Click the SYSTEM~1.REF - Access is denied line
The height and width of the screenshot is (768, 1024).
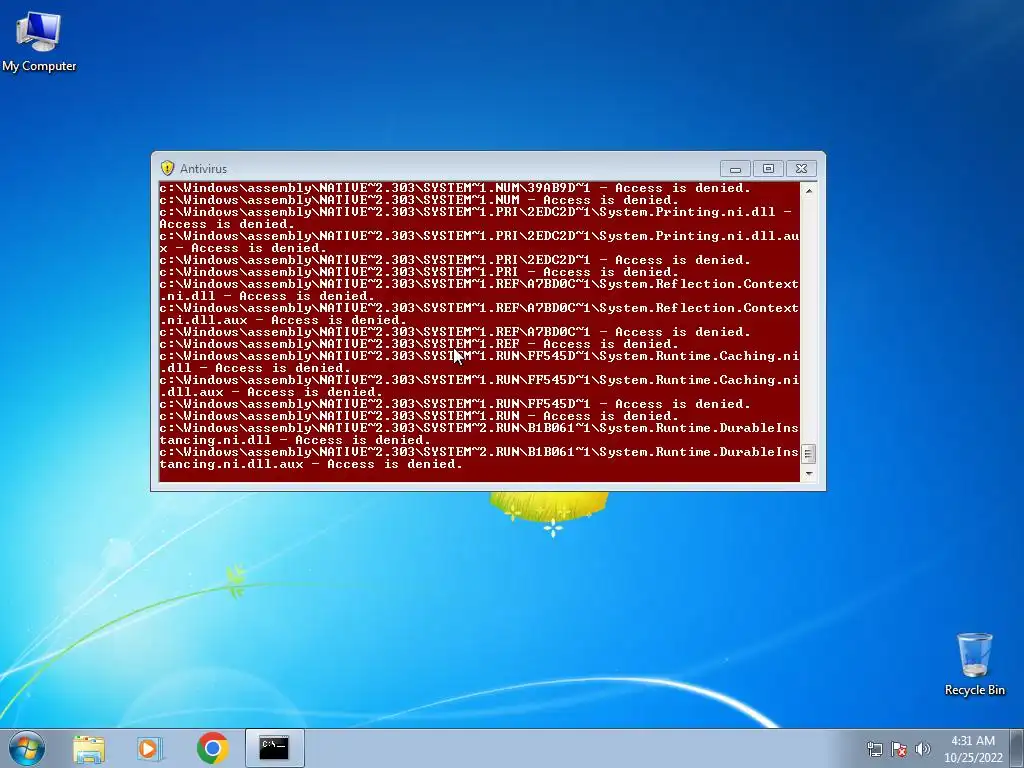419,344
